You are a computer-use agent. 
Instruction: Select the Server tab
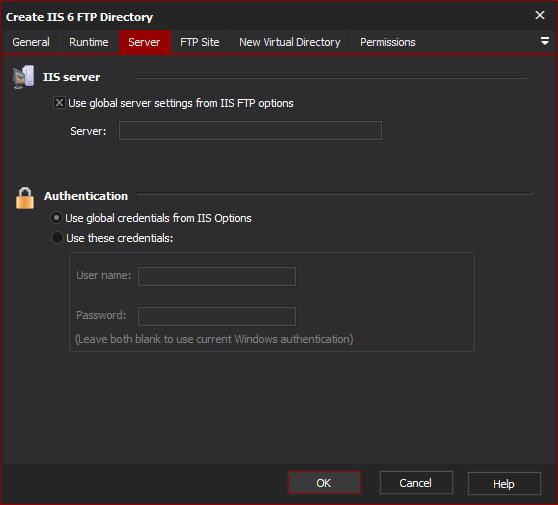click(144, 42)
